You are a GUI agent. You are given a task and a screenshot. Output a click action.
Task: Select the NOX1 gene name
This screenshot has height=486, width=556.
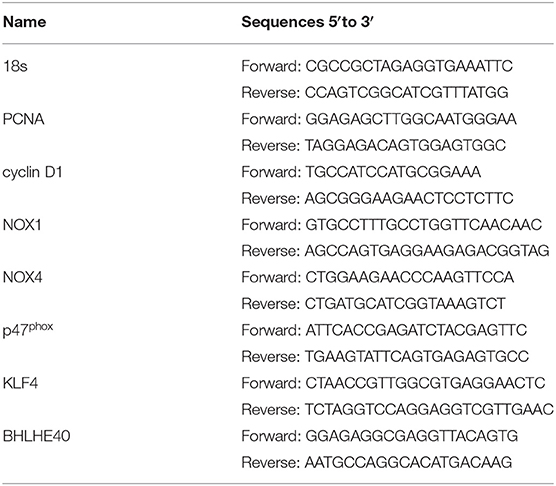pos(22,225)
